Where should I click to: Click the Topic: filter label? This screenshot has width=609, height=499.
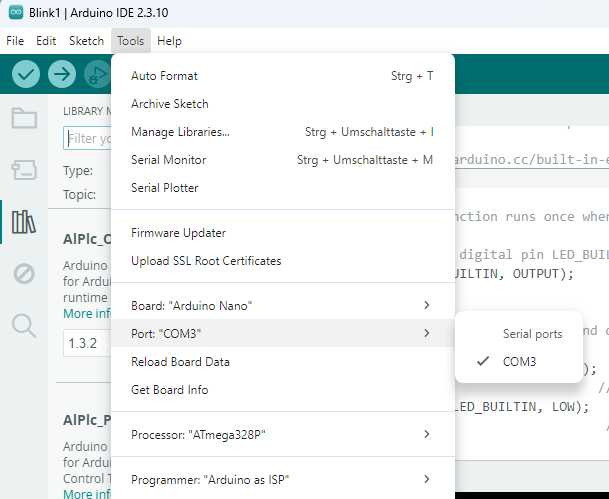79,194
